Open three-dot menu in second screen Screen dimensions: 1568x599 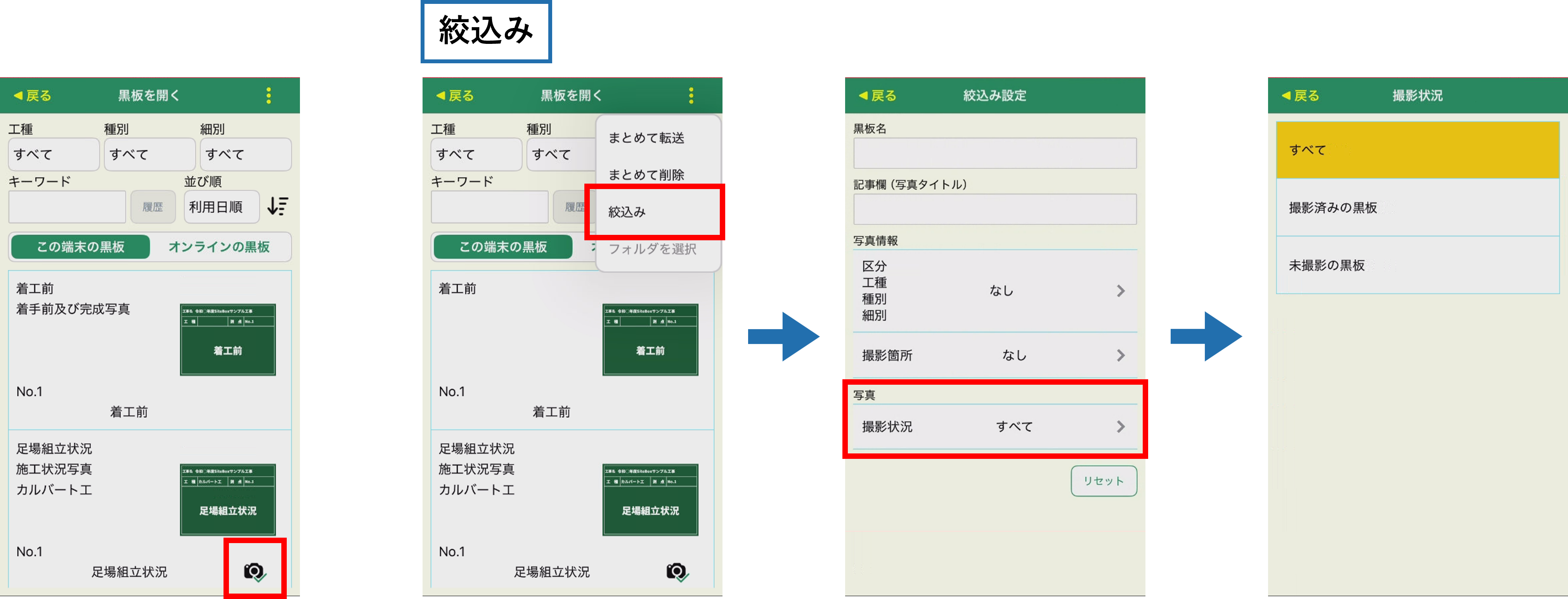691,95
